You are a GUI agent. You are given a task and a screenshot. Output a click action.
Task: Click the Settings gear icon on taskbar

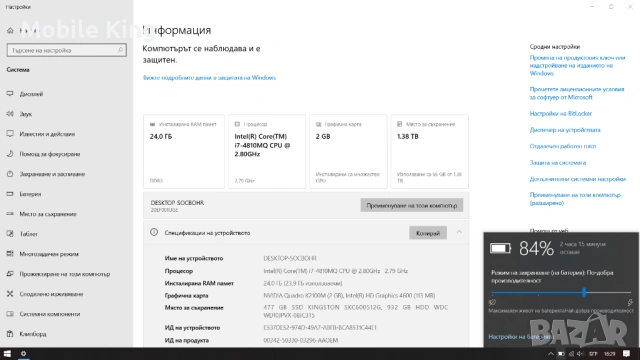click(23, 354)
